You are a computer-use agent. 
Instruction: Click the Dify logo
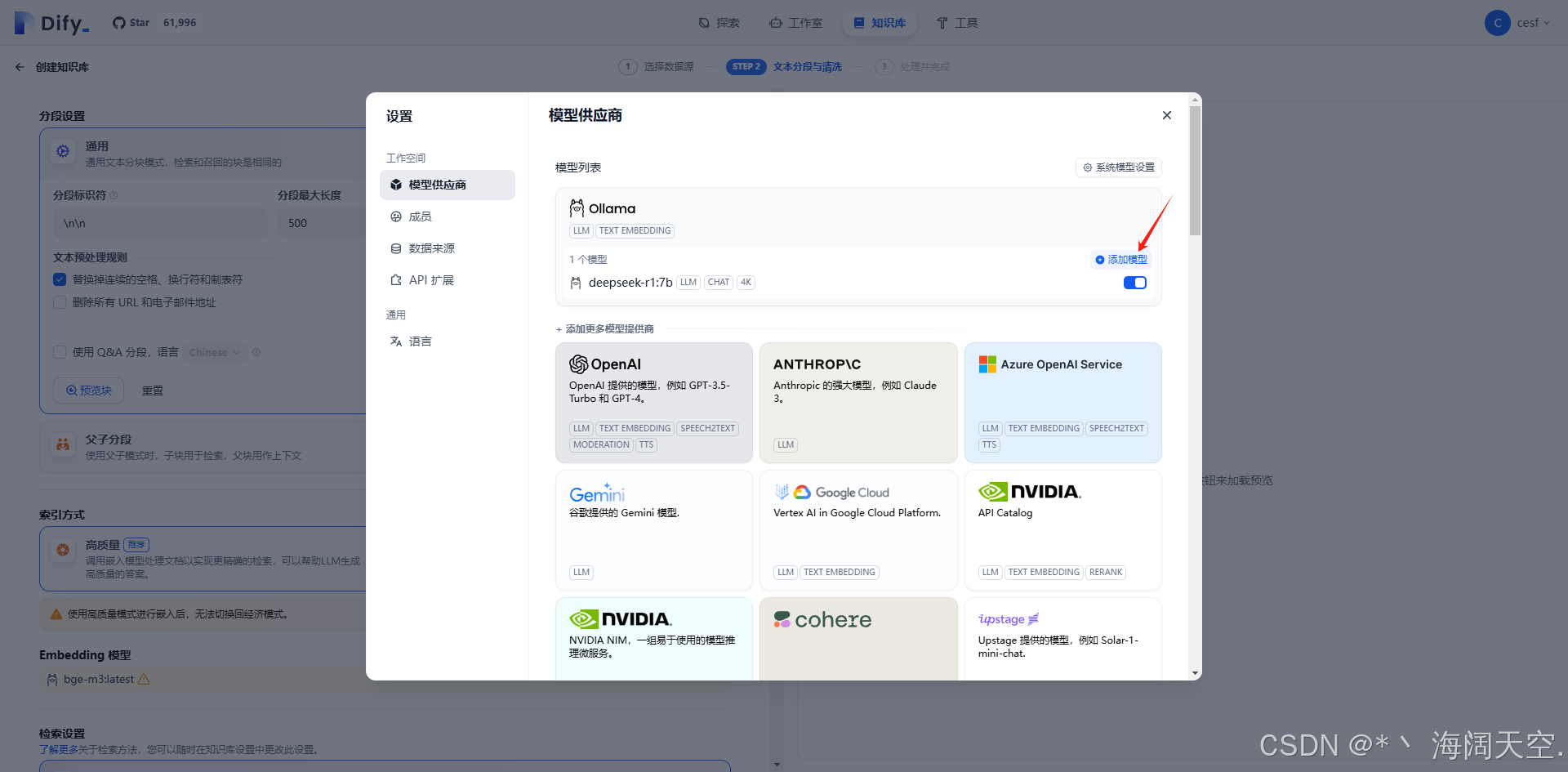point(52,23)
